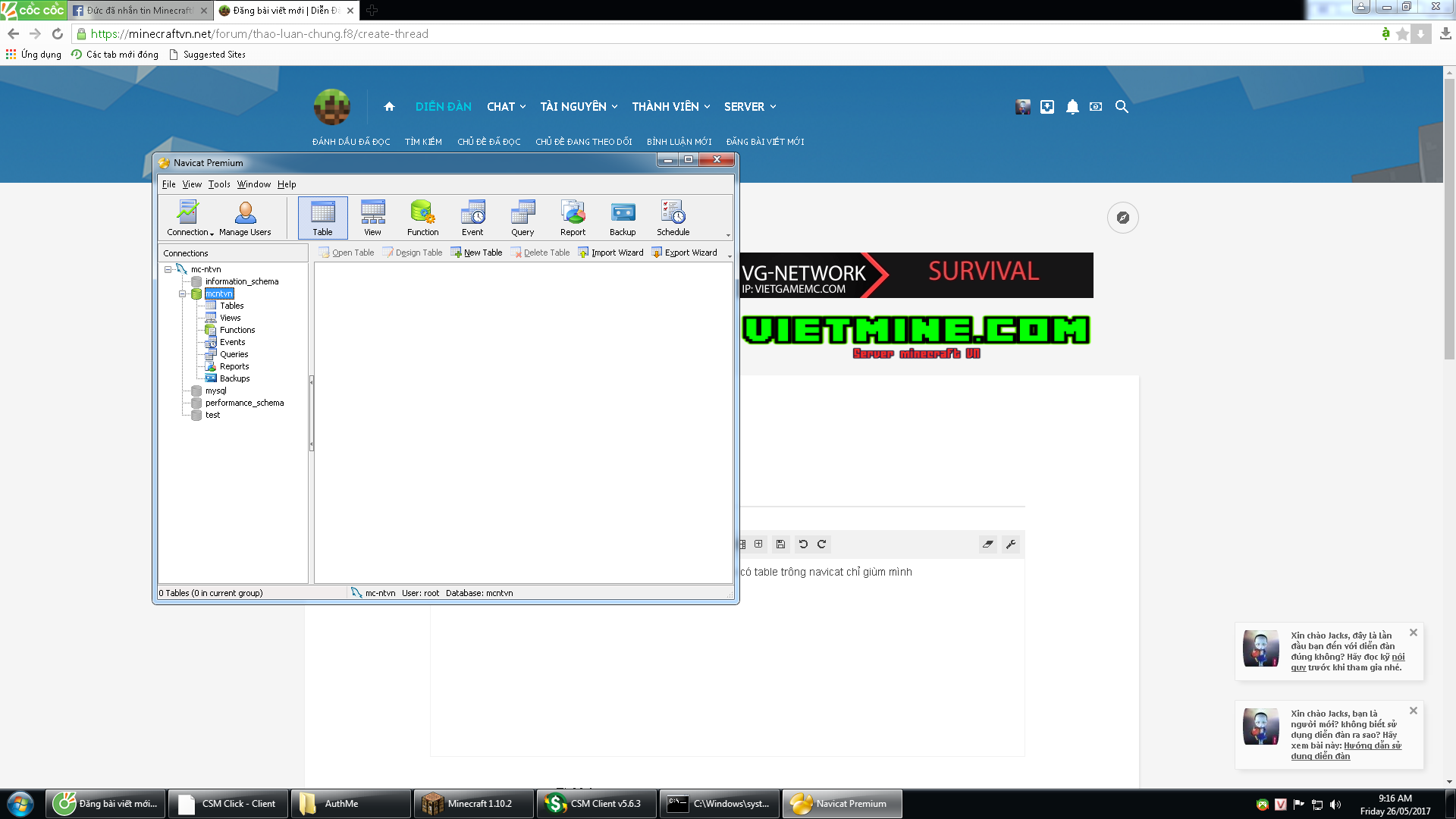The height and width of the screenshot is (819, 1456).
Task: Open the Connection dropdown arrow
Action: [x=212, y=234]
